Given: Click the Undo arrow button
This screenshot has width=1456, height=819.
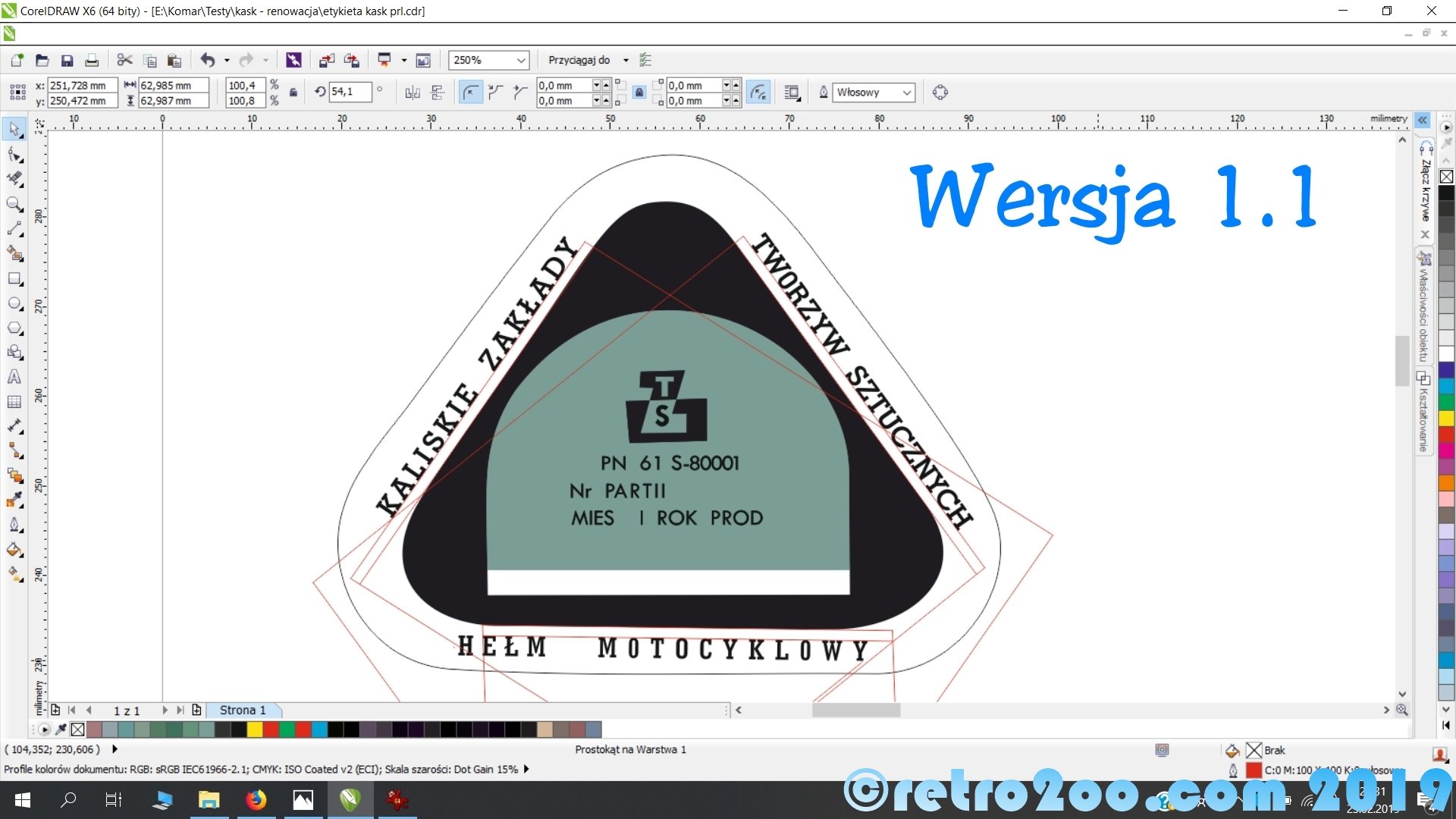Looking at the screenshot, I should pos(207,60).
